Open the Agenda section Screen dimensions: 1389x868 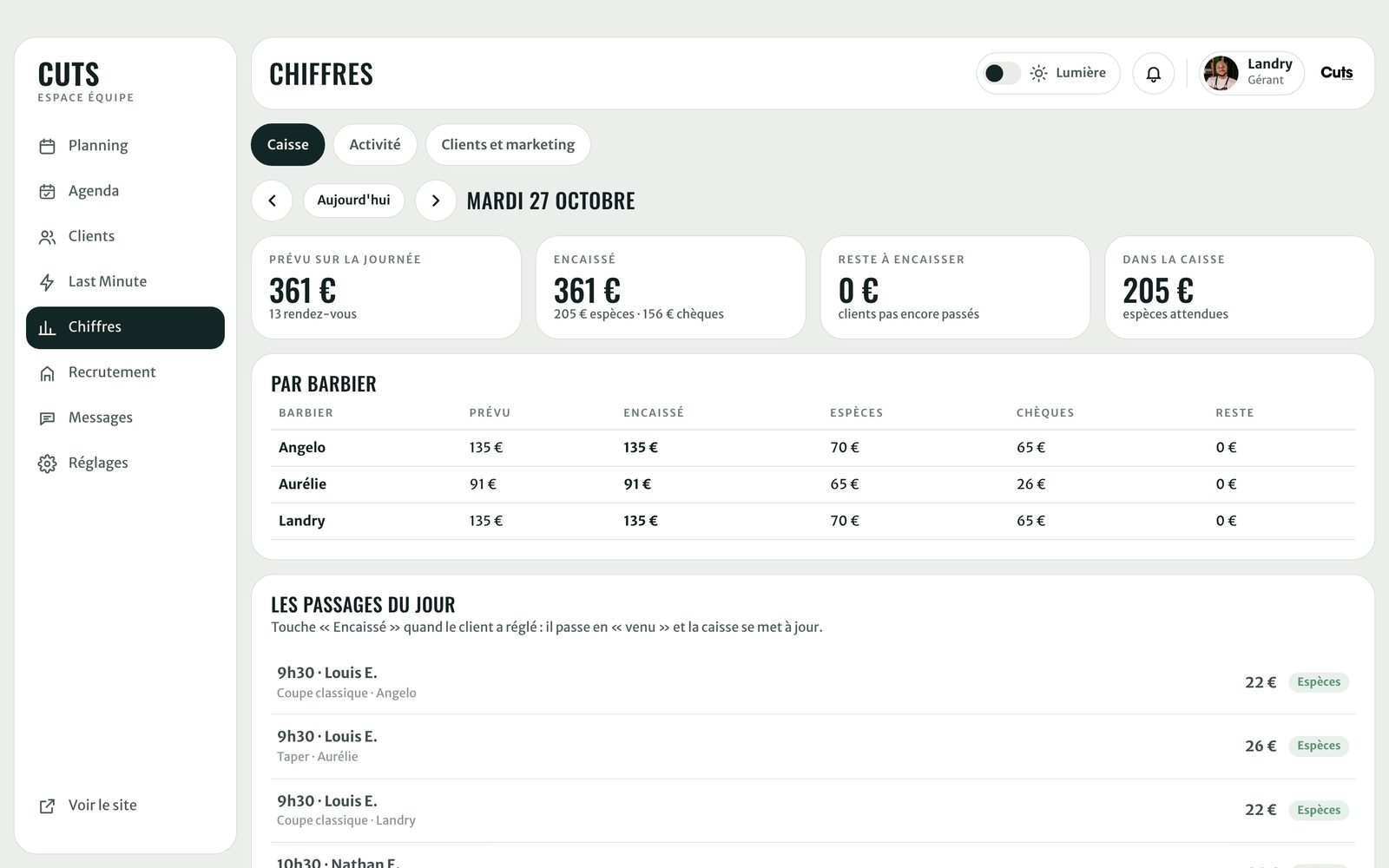coord(125,191)
